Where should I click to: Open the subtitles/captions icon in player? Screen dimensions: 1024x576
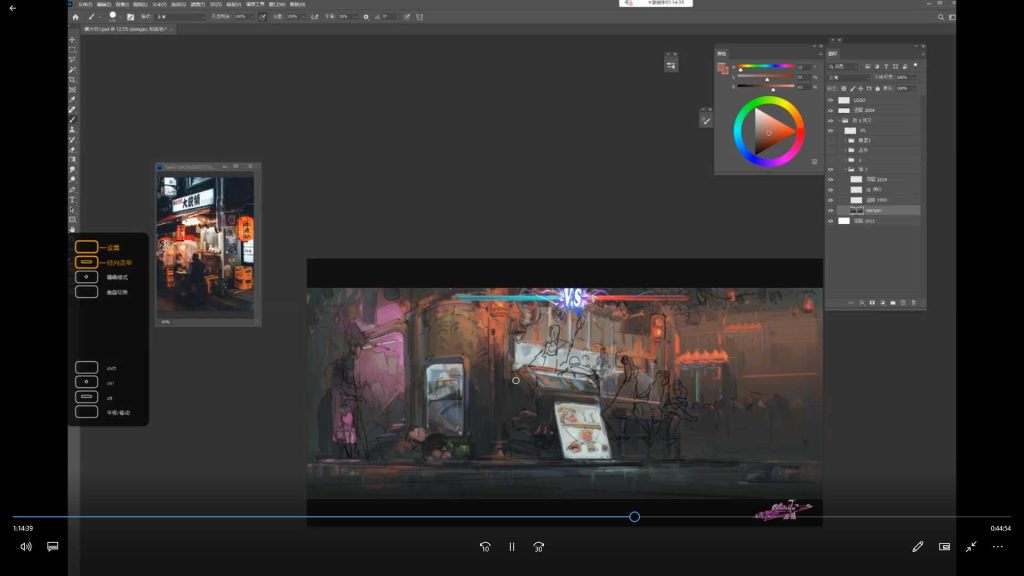point(53,547)
